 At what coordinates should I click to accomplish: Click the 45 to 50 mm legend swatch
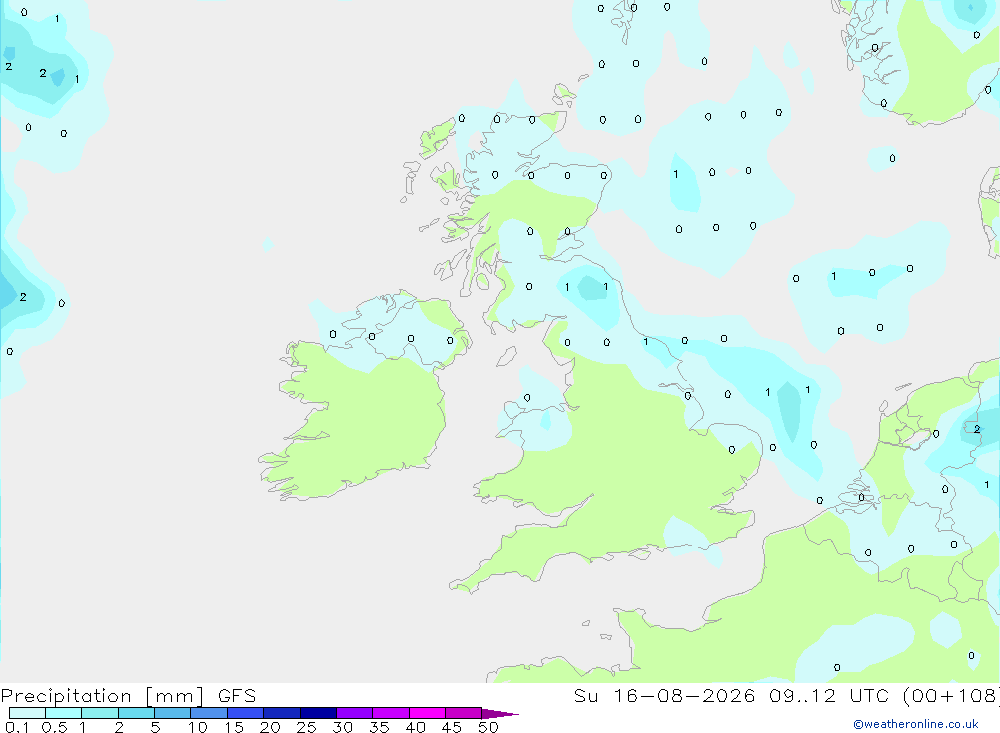pos(464,713)
